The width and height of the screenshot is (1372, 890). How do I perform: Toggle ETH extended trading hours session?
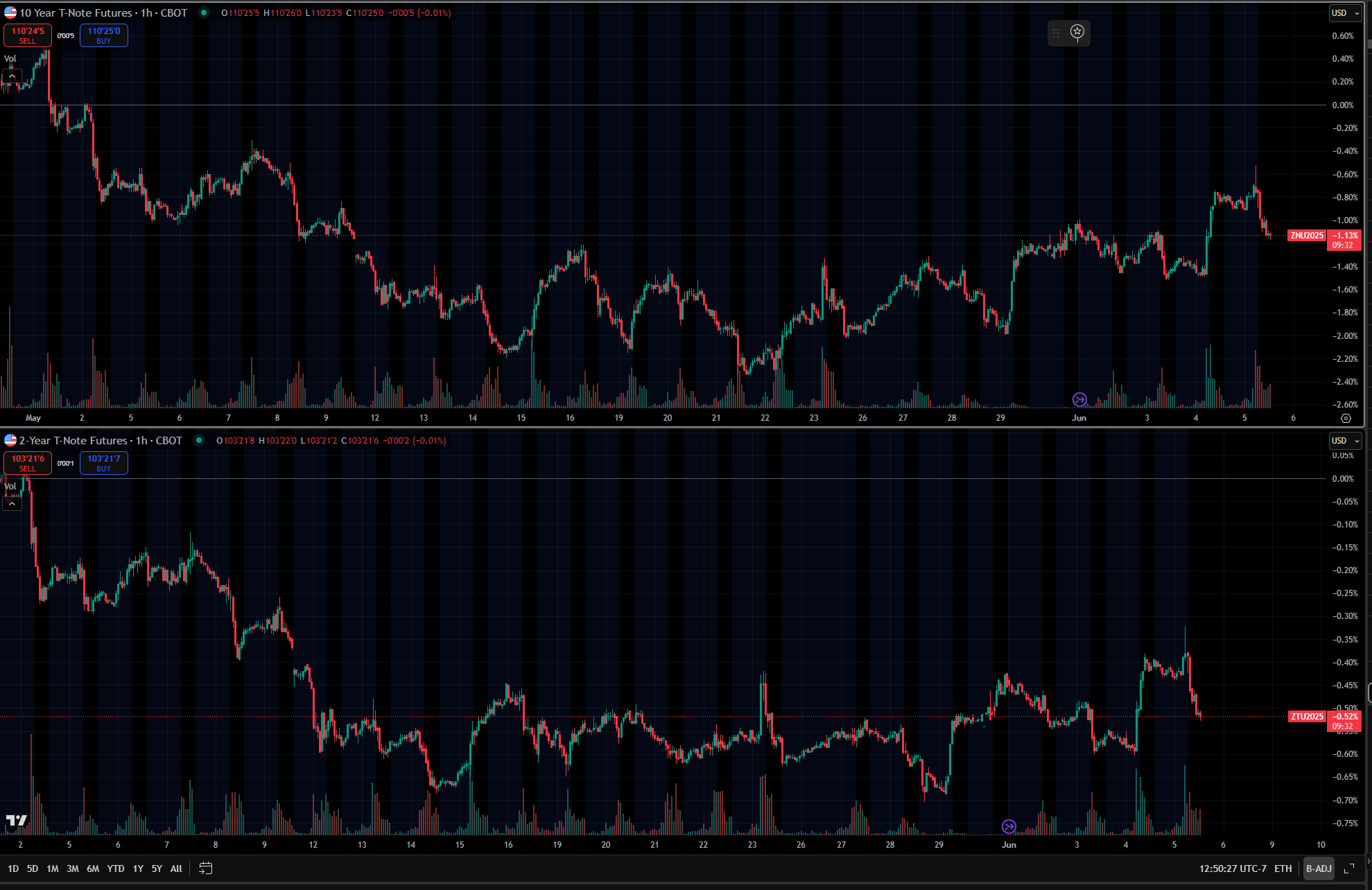[1283, 869]
